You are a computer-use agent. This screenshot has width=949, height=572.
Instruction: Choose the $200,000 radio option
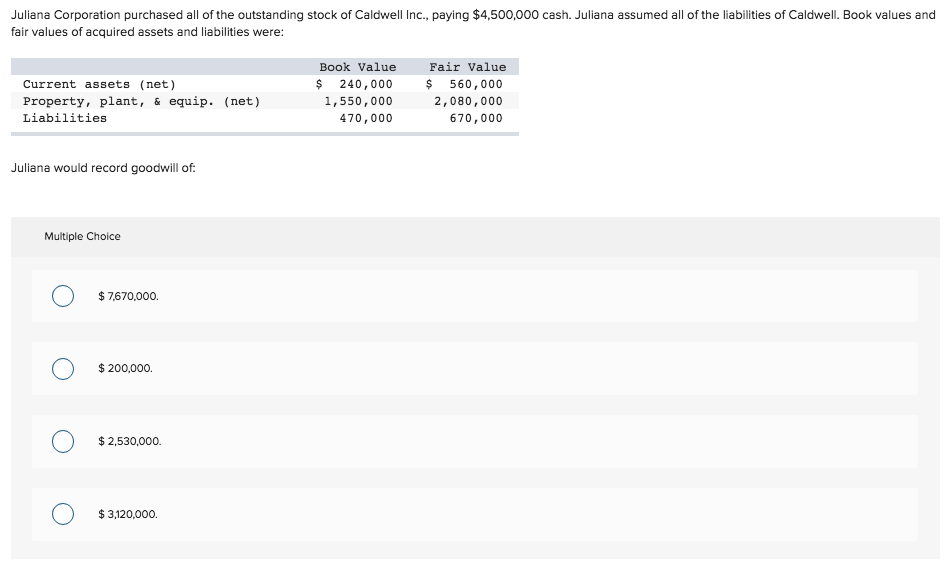(63, 369)
